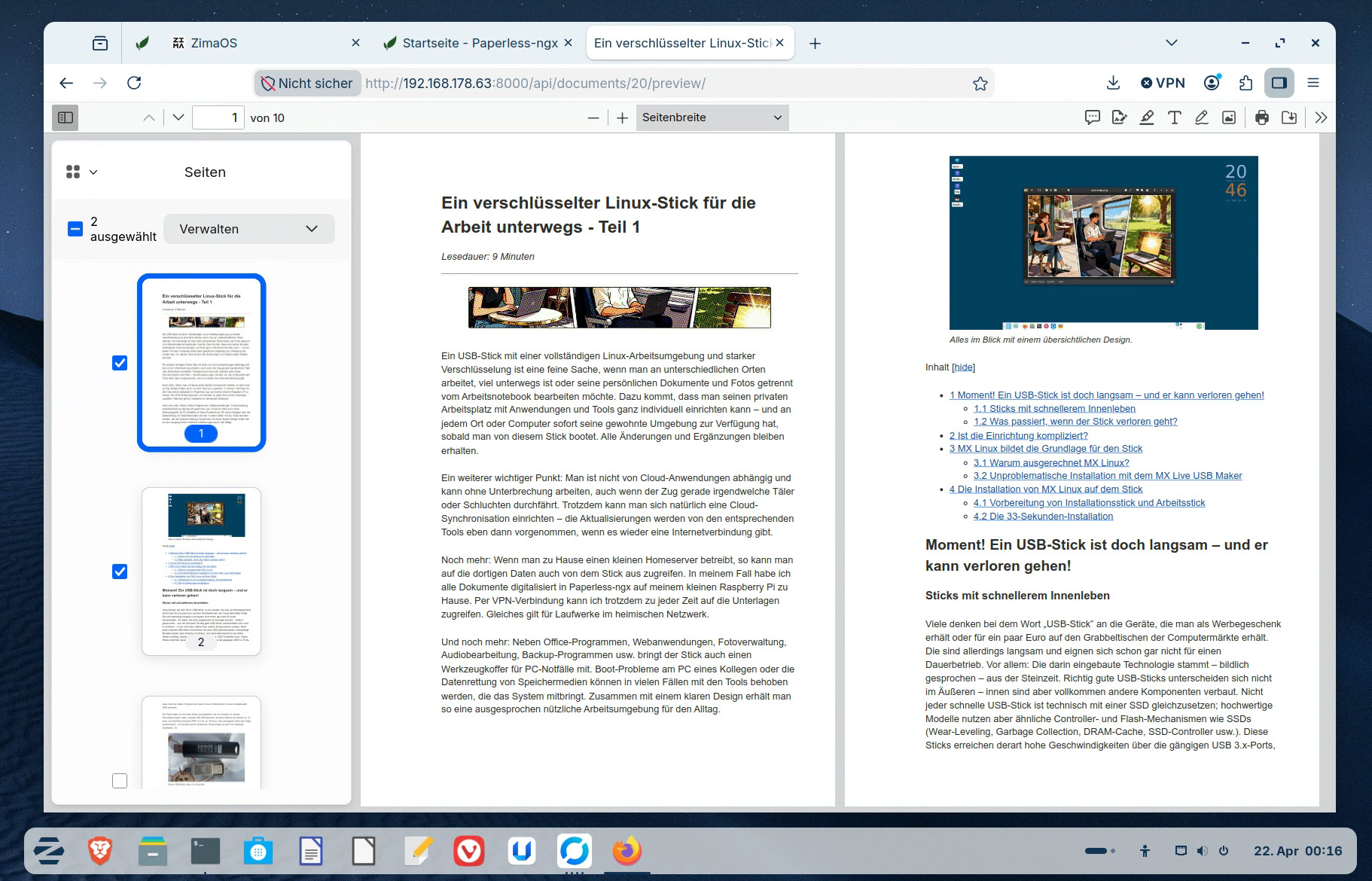This screenshot has height=881, width=1372.
Task: Click the save PDF icon
Action: coord(1289,117)
